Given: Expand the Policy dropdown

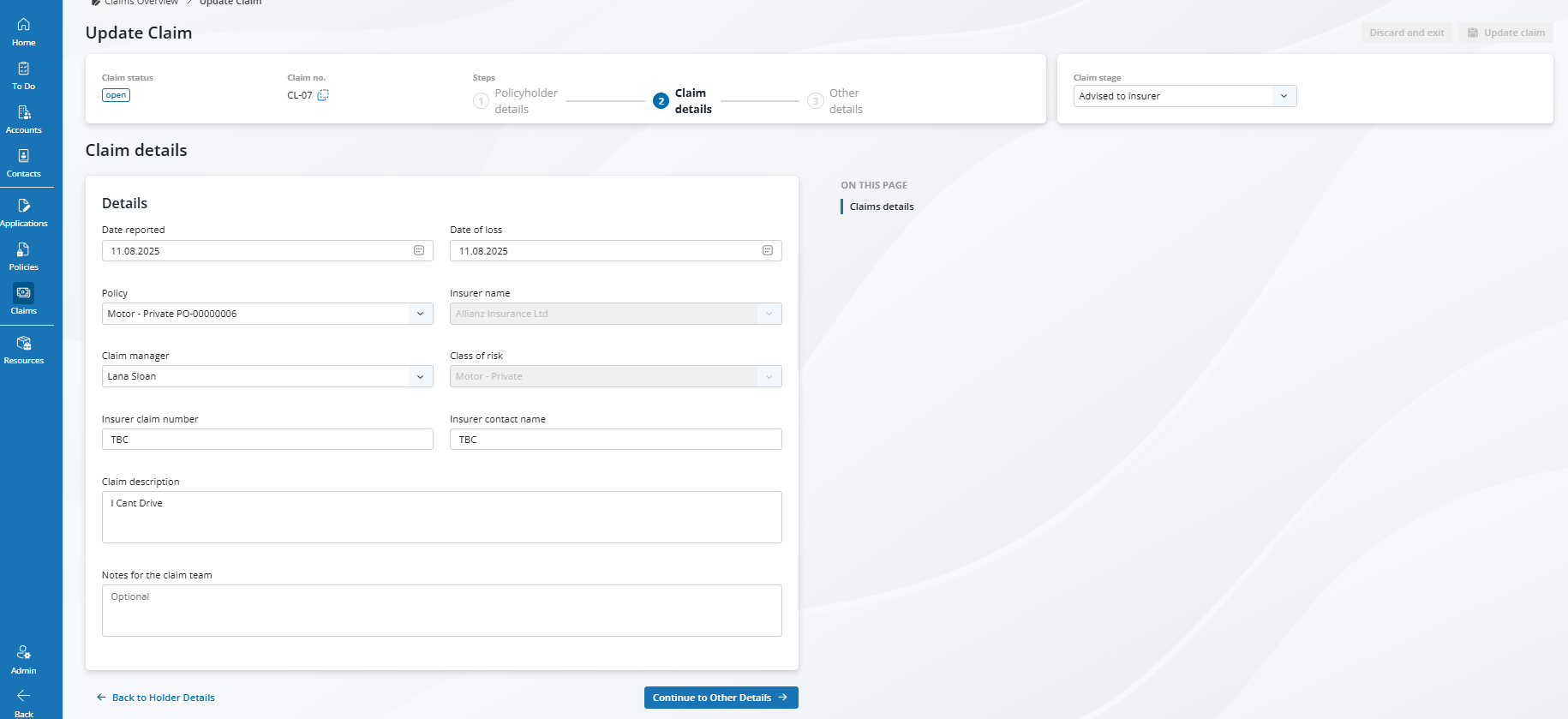Looking at the screenshot, I should click(x=420, y=314).
